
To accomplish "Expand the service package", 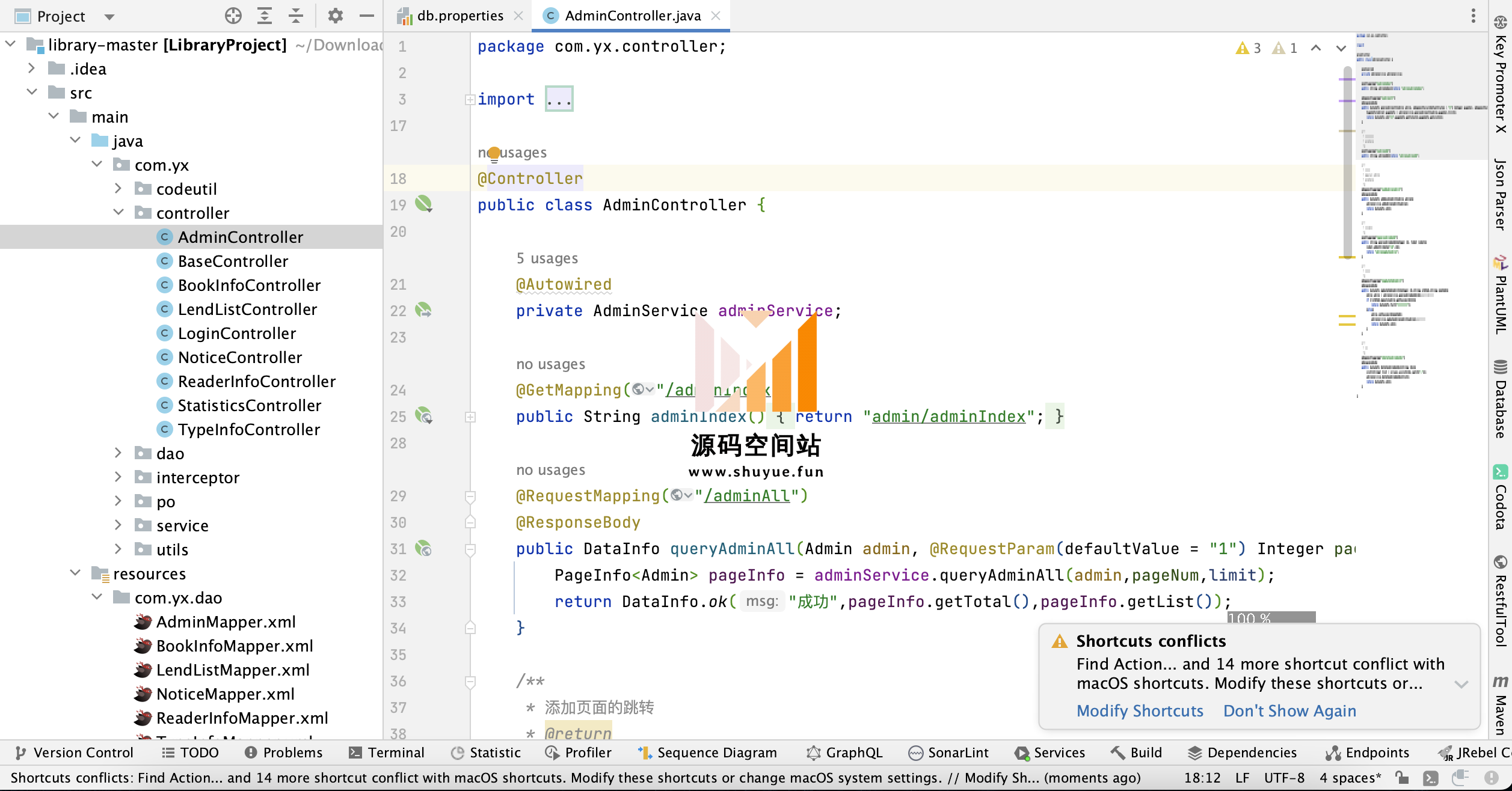I will 118,525.
